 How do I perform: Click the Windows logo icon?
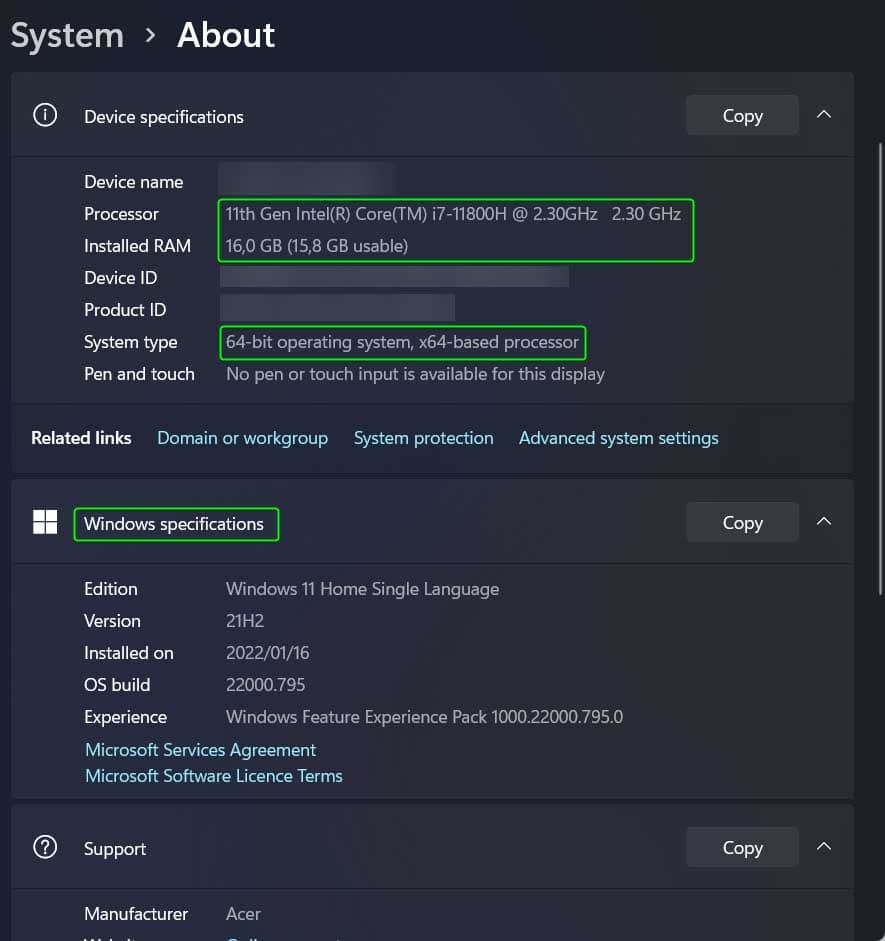[45, 522]
